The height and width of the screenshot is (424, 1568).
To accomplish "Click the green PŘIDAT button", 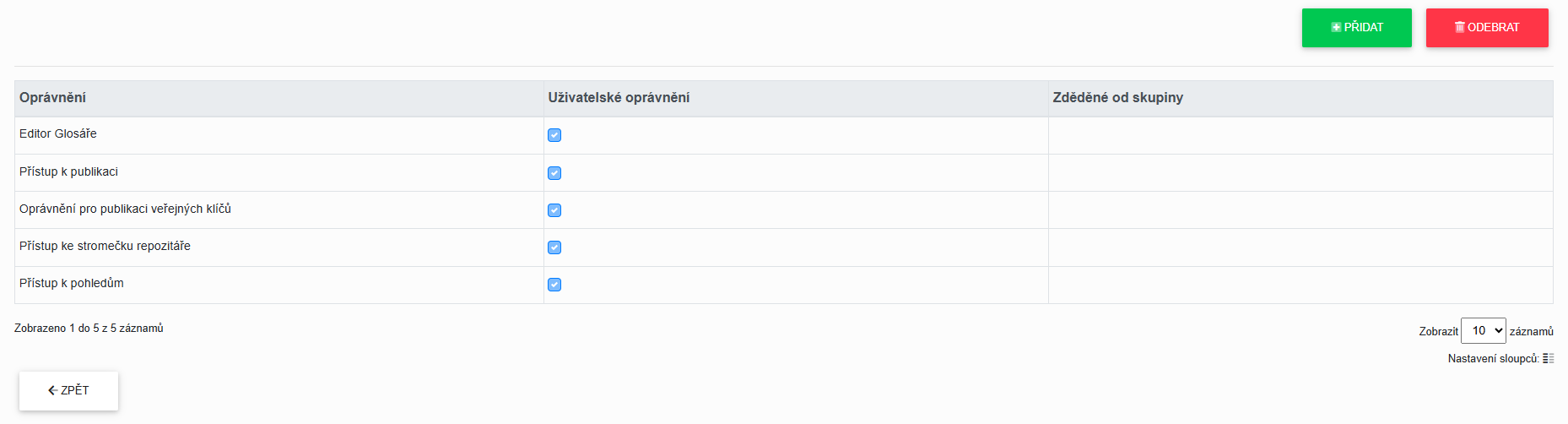I will (1356, 28).
